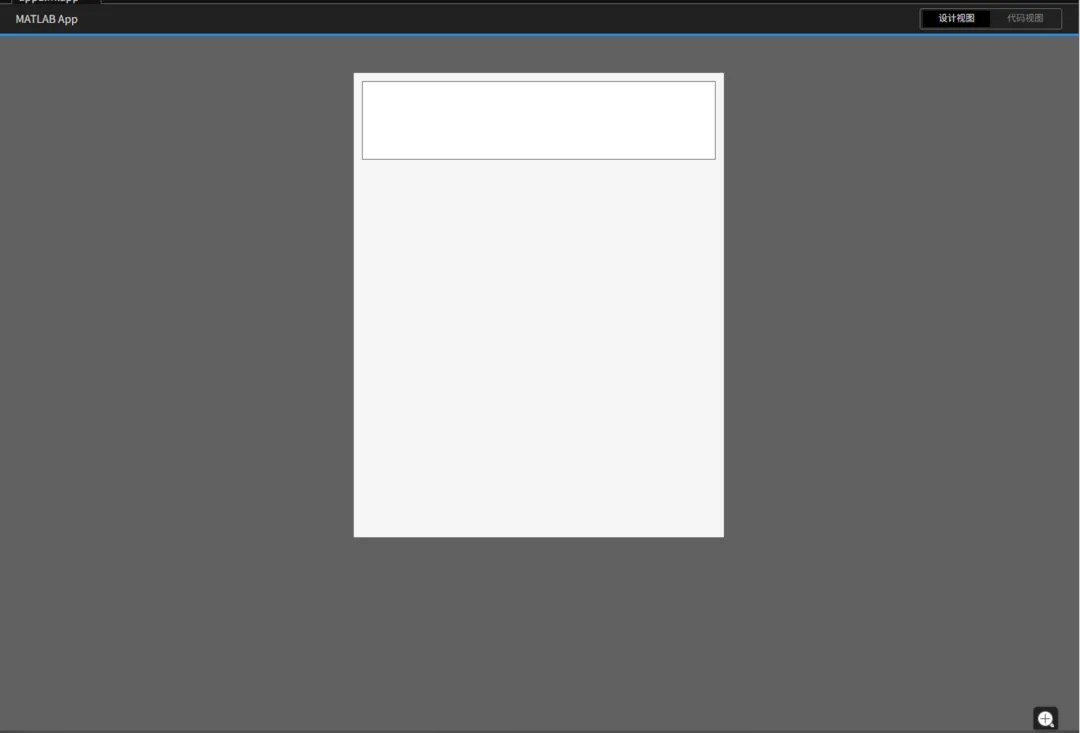Click the bottom edge of the app figure

539,536
